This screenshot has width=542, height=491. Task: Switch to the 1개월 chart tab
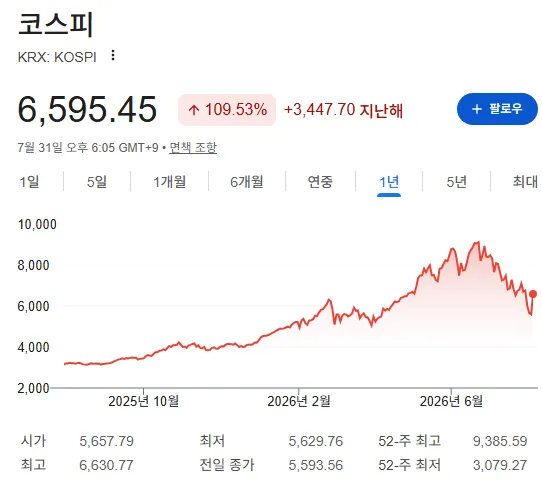tap(169, 182)
